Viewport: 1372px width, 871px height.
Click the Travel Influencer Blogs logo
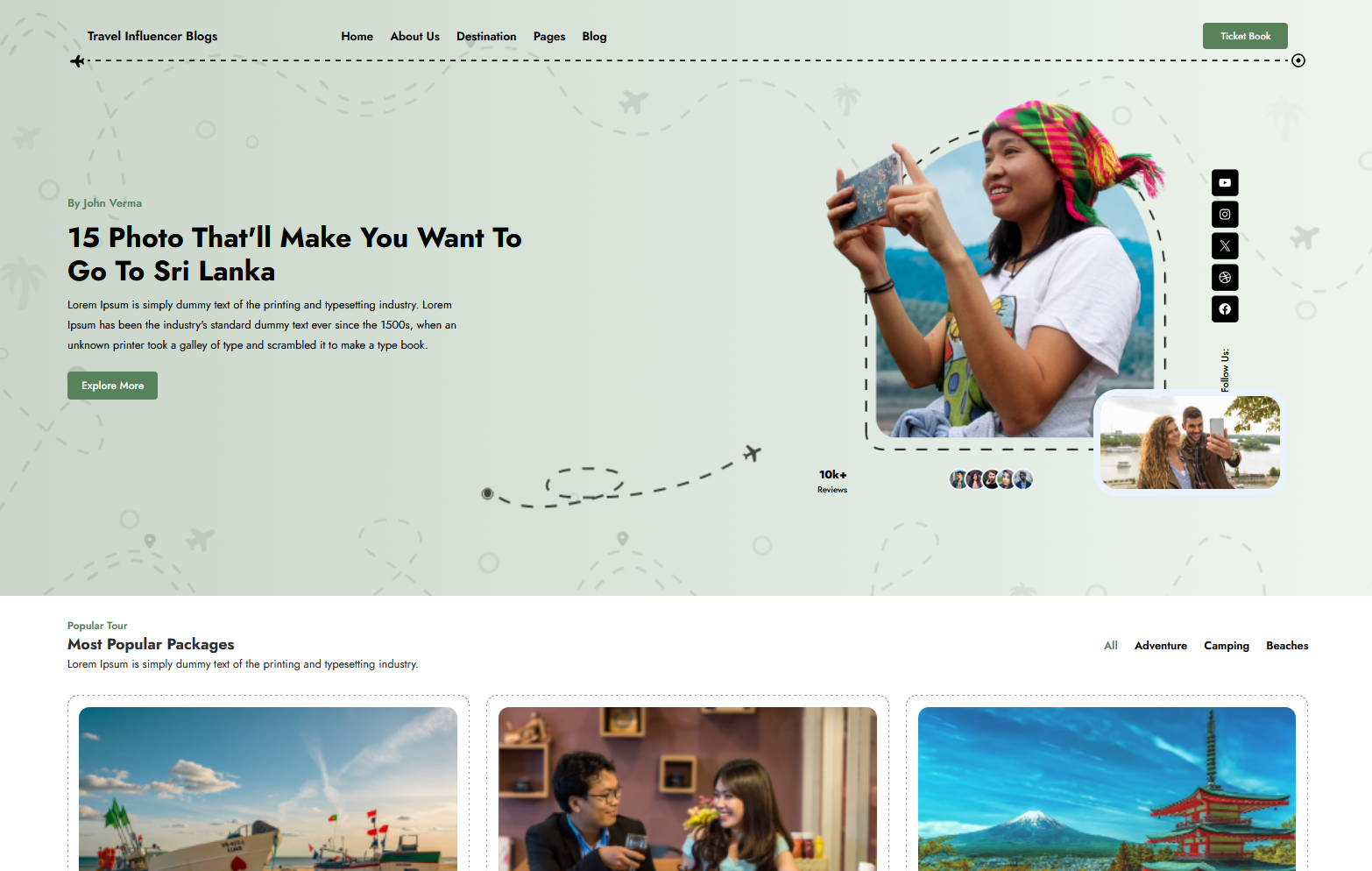(152, 36)
